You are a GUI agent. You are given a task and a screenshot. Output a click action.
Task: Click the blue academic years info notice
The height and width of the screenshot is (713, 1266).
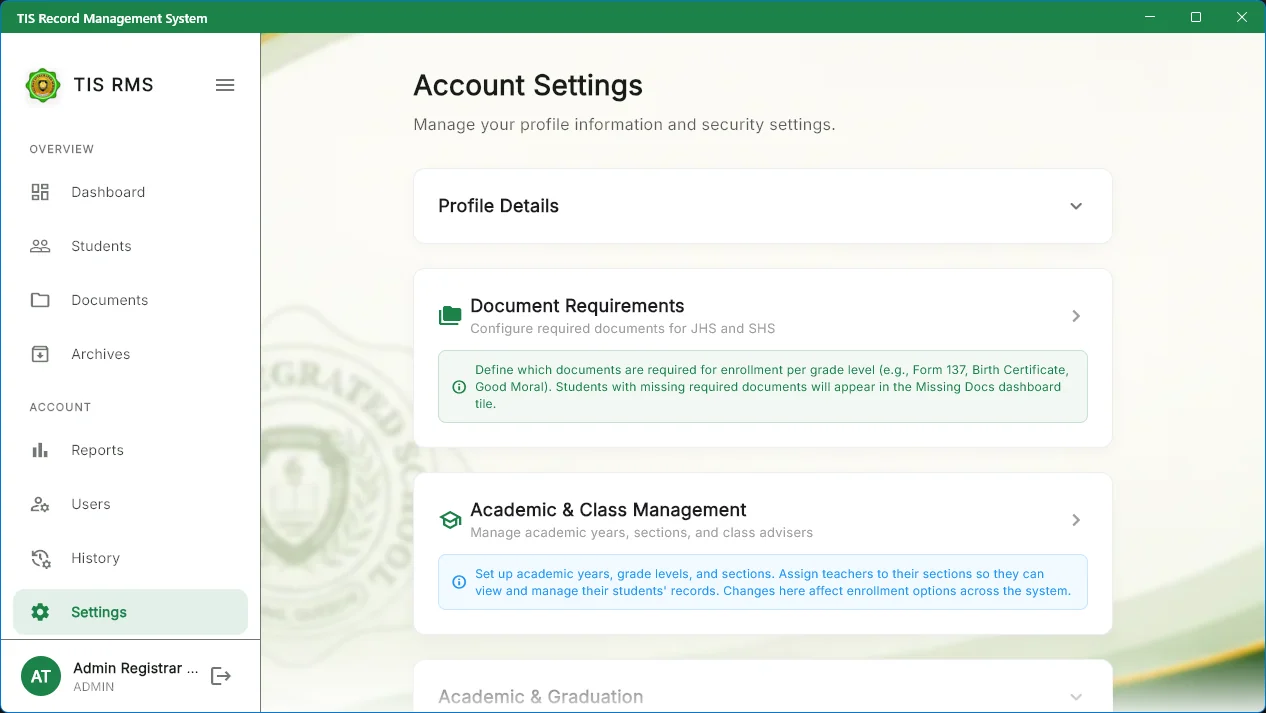763,582
